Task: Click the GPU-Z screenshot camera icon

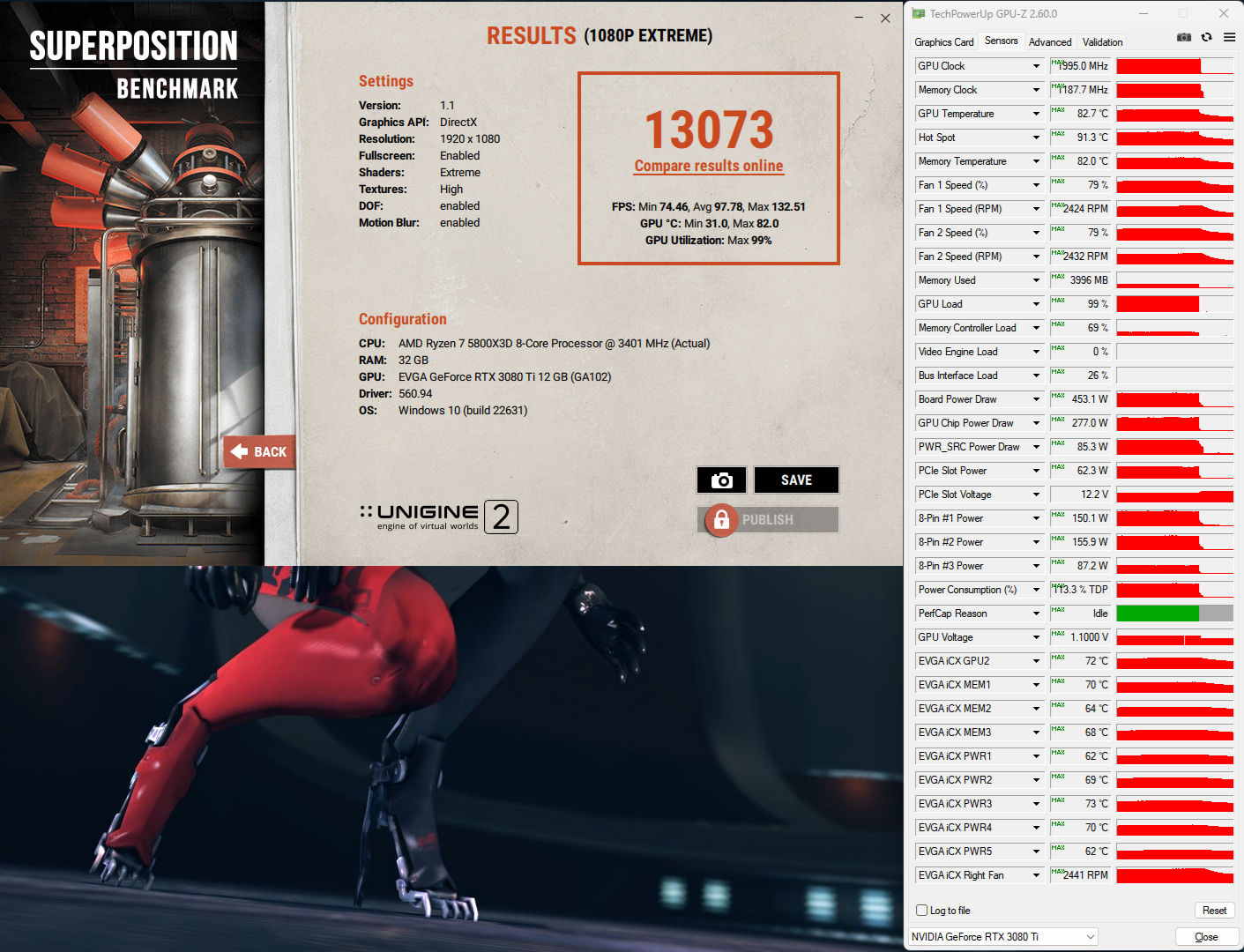Action: [1184, 37]
